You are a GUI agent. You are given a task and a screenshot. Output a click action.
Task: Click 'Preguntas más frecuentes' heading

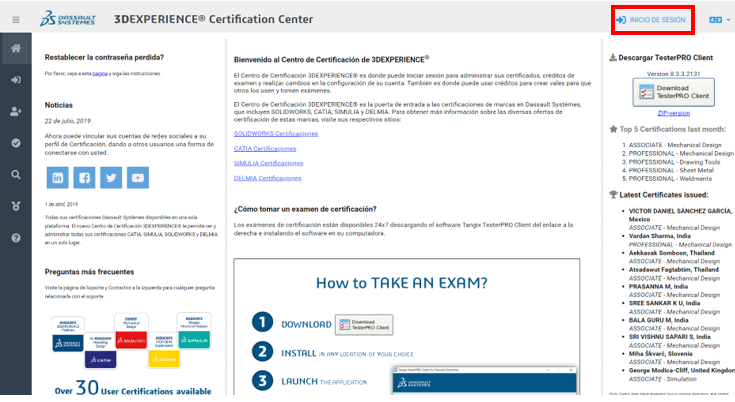89,272
